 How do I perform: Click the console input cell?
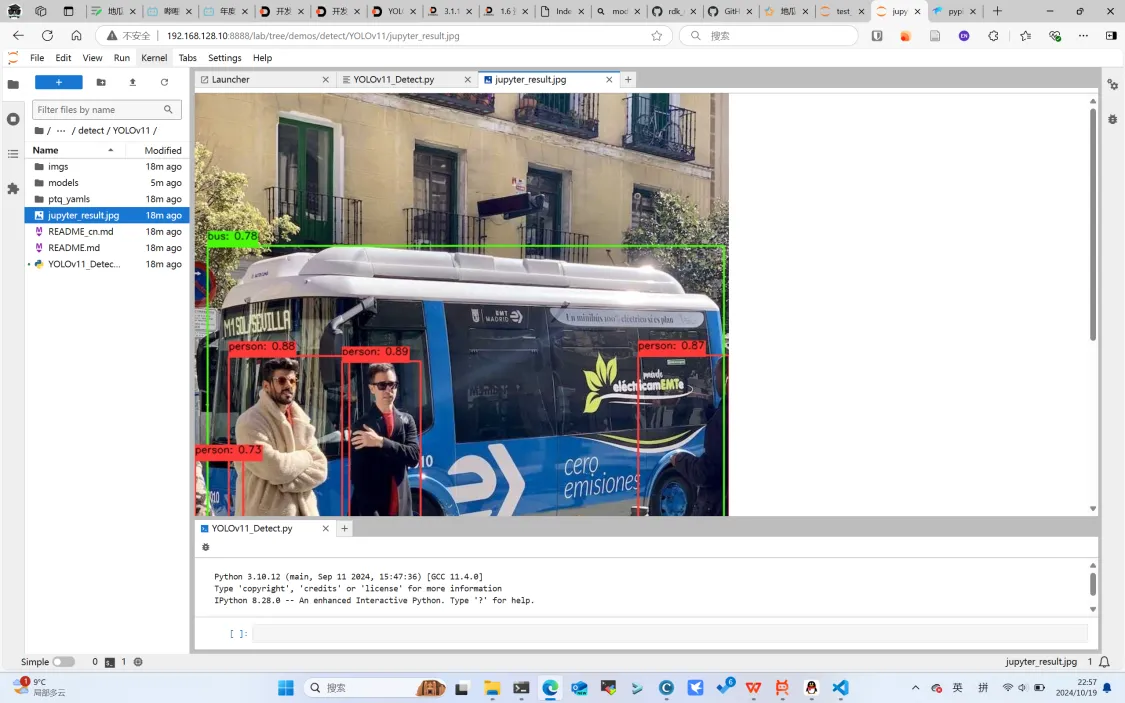pos(669,633)
